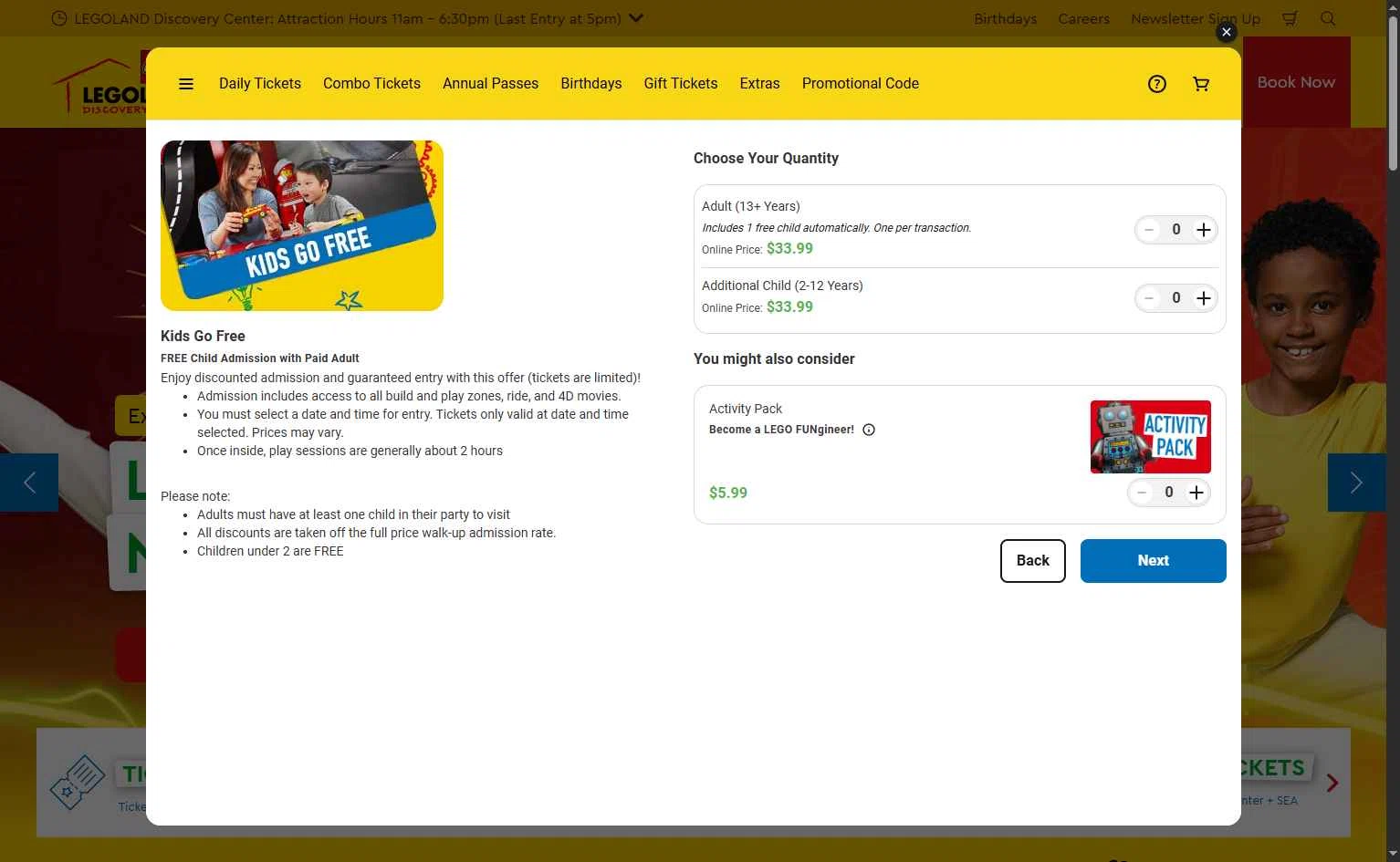The image size is (1400, 862).
Task: Remove one Activity Pack
Action: point(1142,493)
